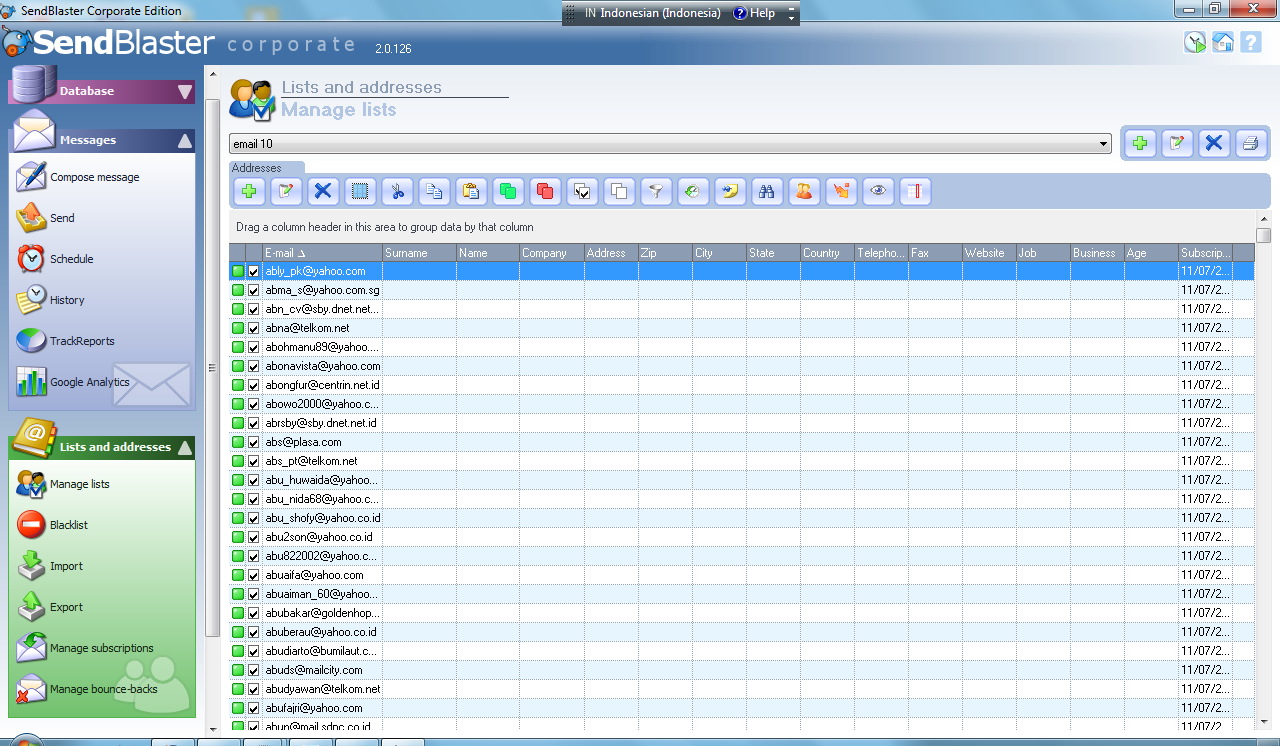Click the clock with green play icon
The width and height of the screenshot is (1280, 746).
[x=1195, y=42]
